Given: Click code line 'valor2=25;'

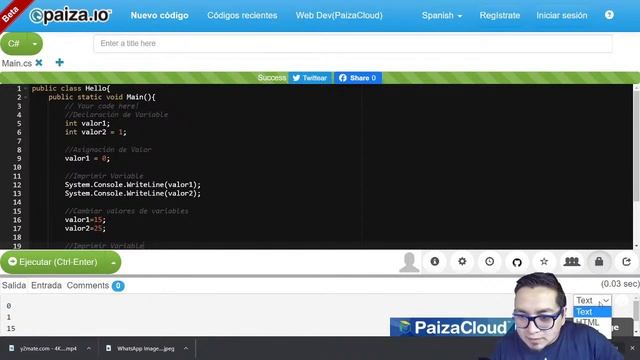Looking at the screenshot, I should pyautogui.click(x=85, y=229).
